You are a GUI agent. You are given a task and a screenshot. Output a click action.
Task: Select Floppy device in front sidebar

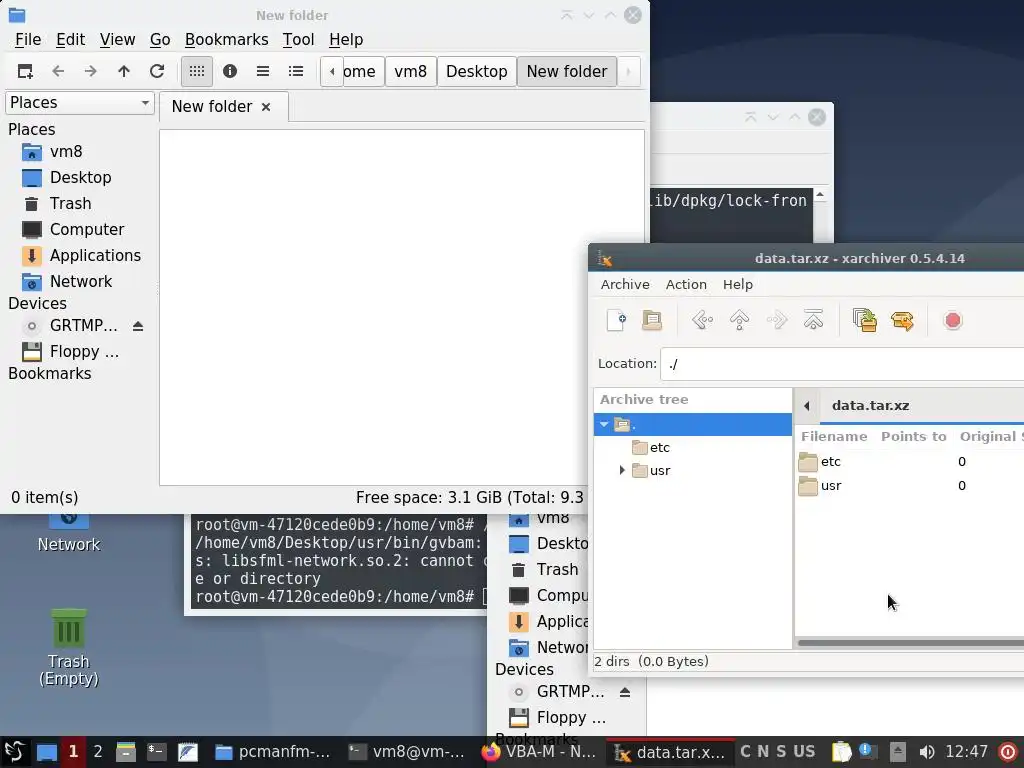point(84,351)
